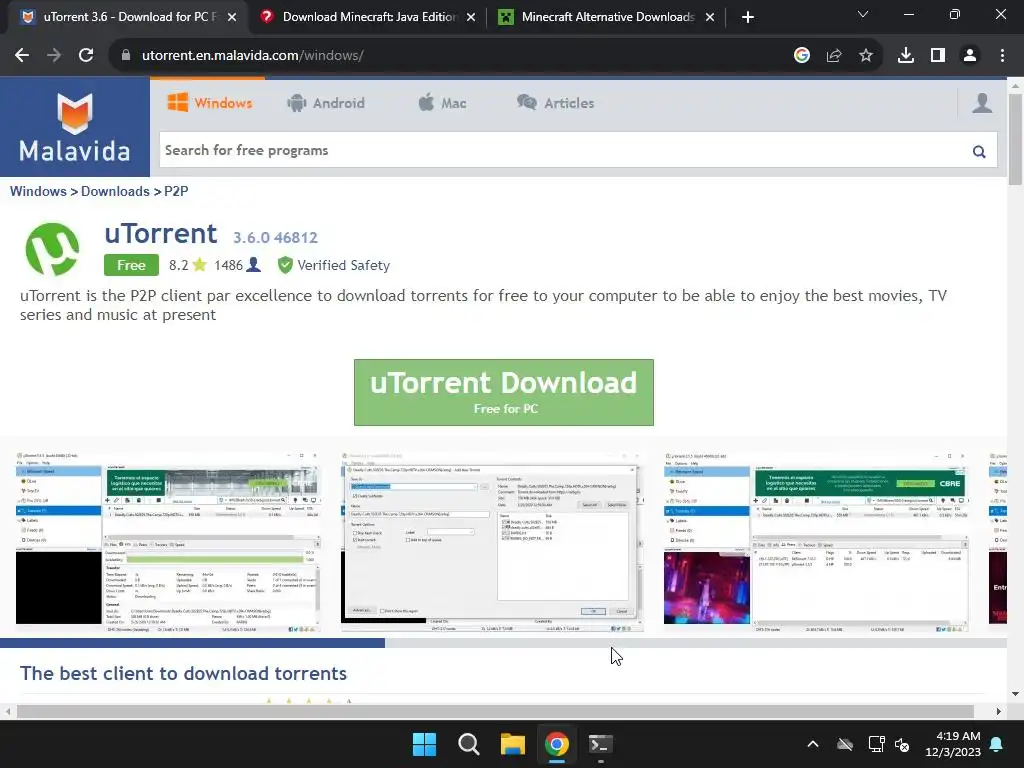Click the vertical page scrollbar thumb
This screenshot has height=768, width=1024.
tap(1015, 139)
